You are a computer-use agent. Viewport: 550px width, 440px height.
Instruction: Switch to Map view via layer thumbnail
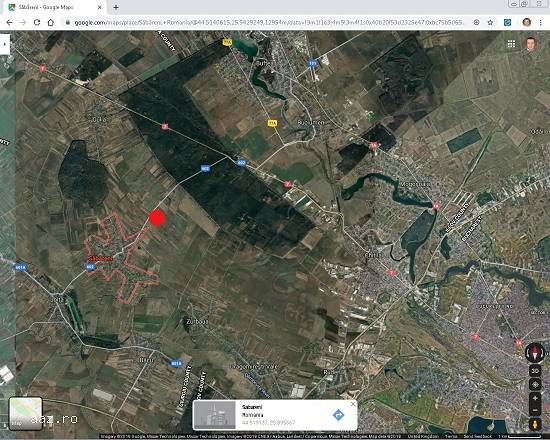point(25,413)
